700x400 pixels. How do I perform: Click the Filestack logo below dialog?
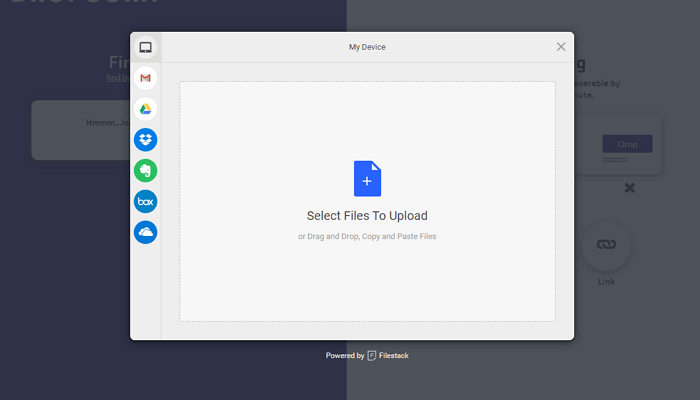point(371,356)
